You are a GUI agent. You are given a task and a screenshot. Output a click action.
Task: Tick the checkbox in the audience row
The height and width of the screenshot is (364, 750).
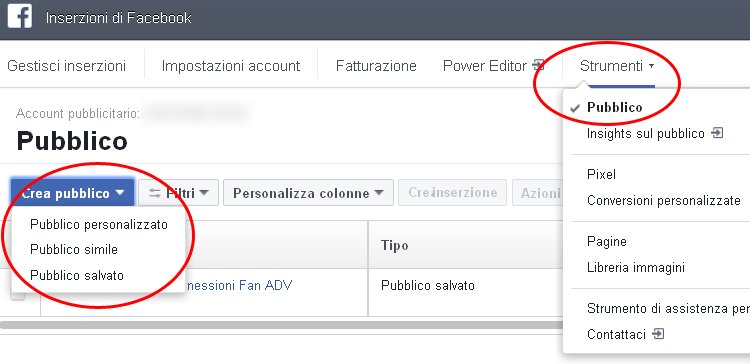click(x=18, y=295)
